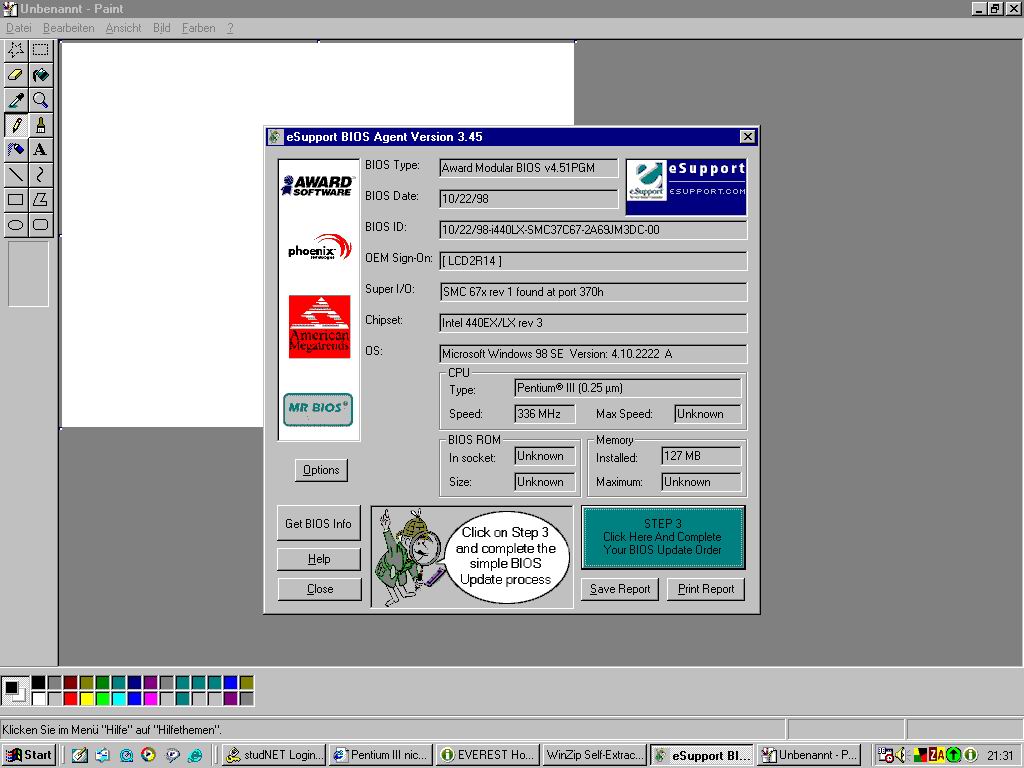
Task: Click the taskbar clock showing 21:31
Action: 999,756
